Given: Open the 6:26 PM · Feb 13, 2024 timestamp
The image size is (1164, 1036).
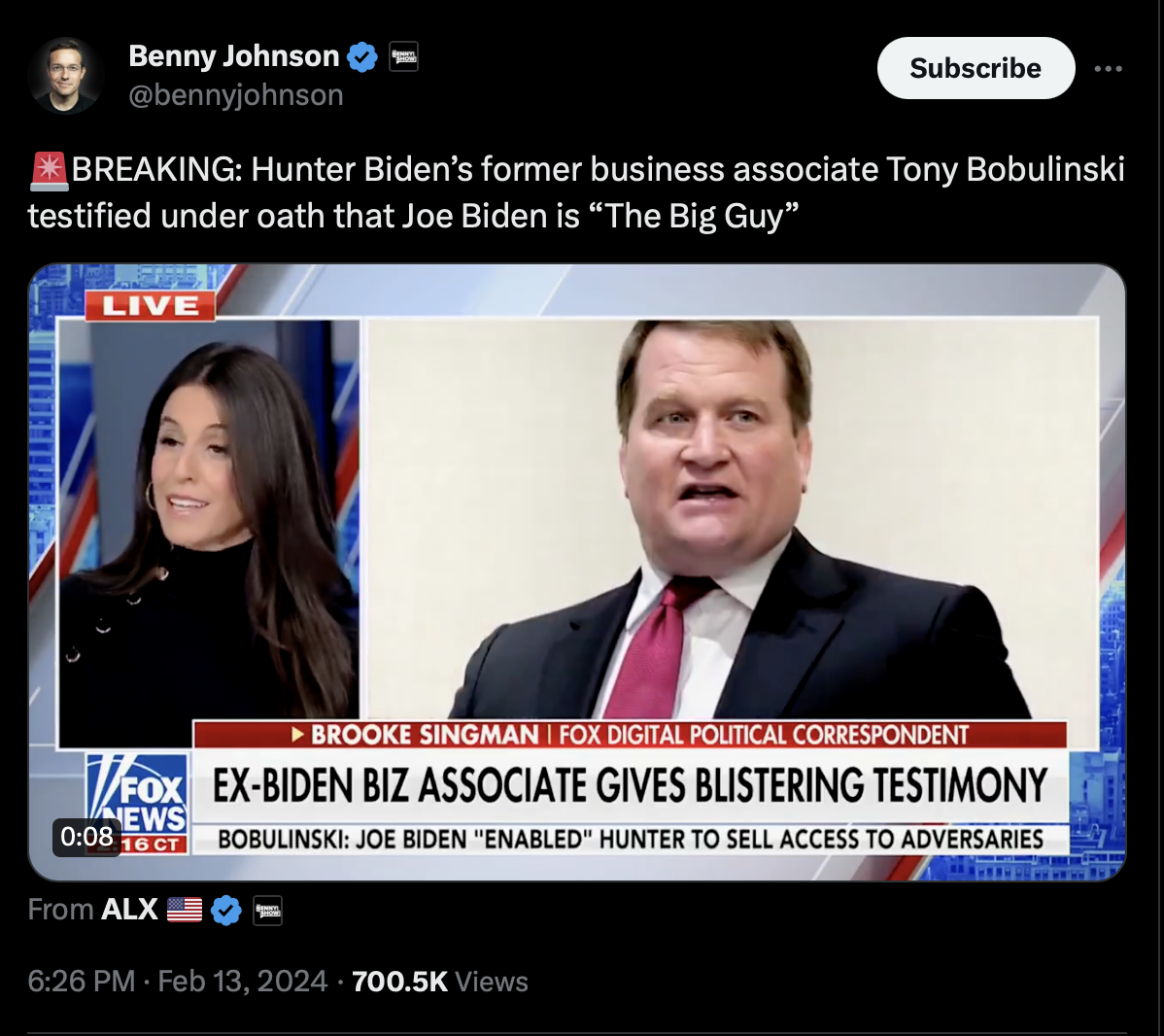Looking at the screenshot, I should pyautogui.click(x=178, y=981).
